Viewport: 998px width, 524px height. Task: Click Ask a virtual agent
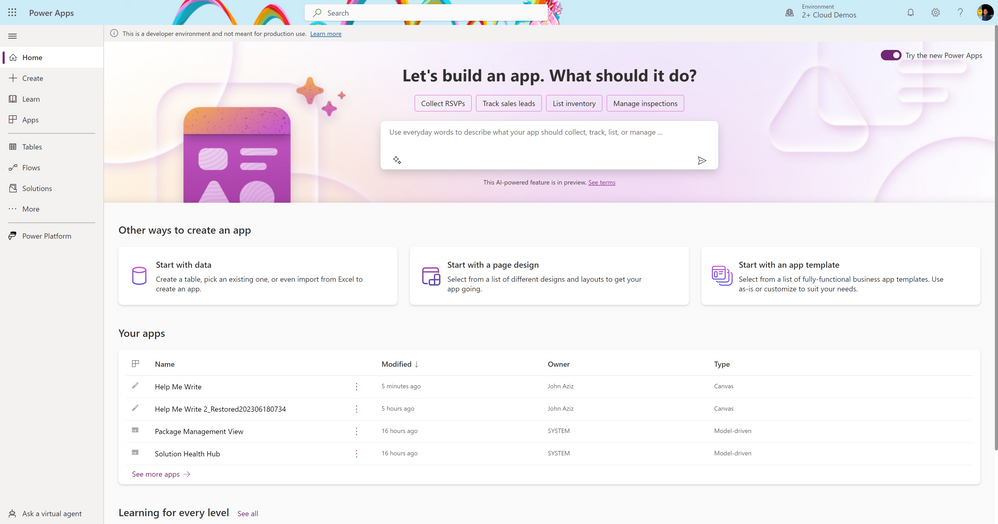tap(52, 513)
